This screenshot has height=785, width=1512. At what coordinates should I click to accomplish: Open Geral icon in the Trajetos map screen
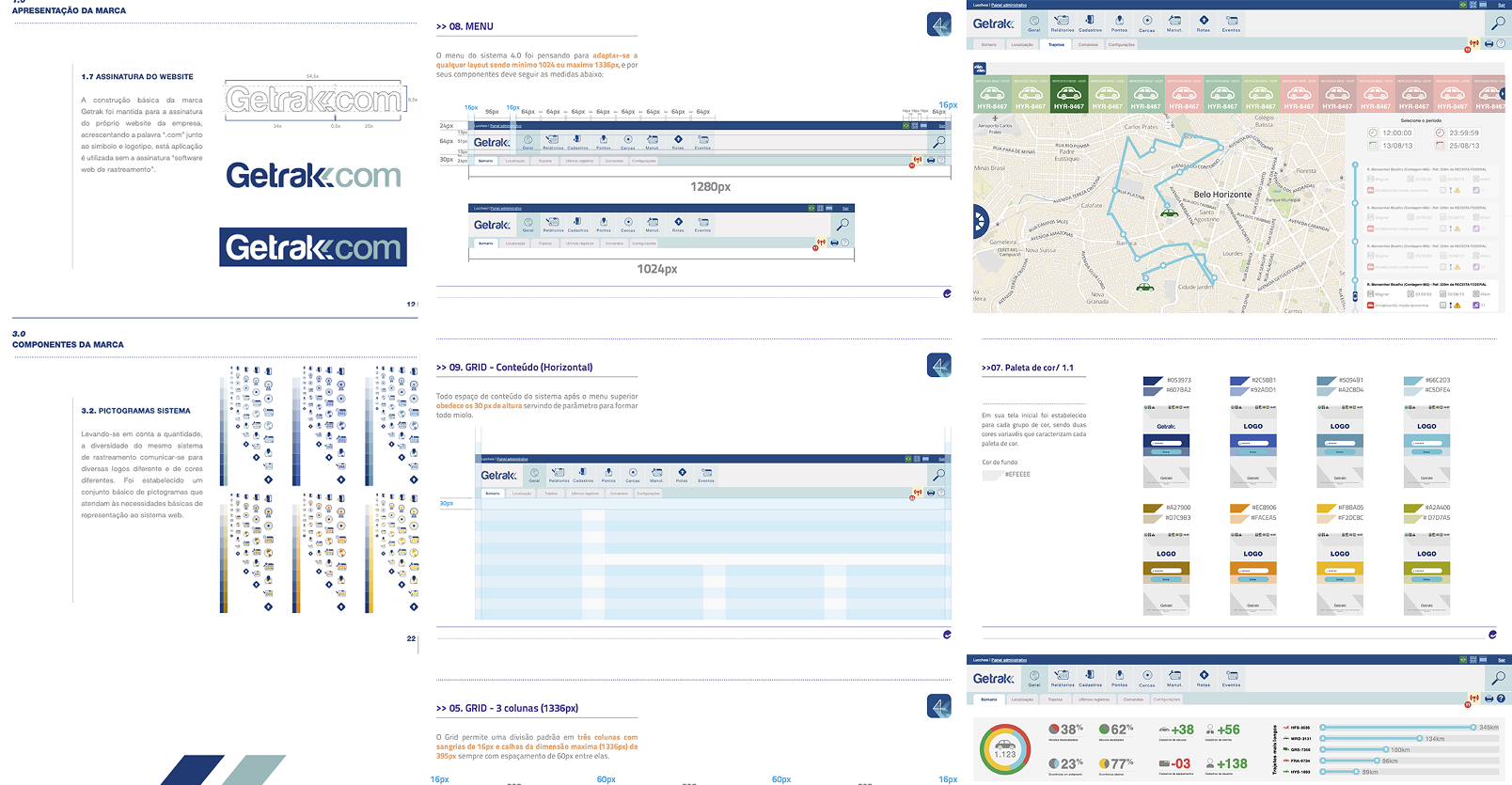pos(1034,23)
